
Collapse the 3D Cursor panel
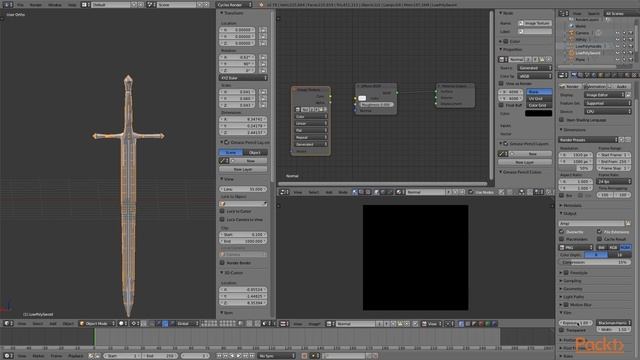click(222, 273)
